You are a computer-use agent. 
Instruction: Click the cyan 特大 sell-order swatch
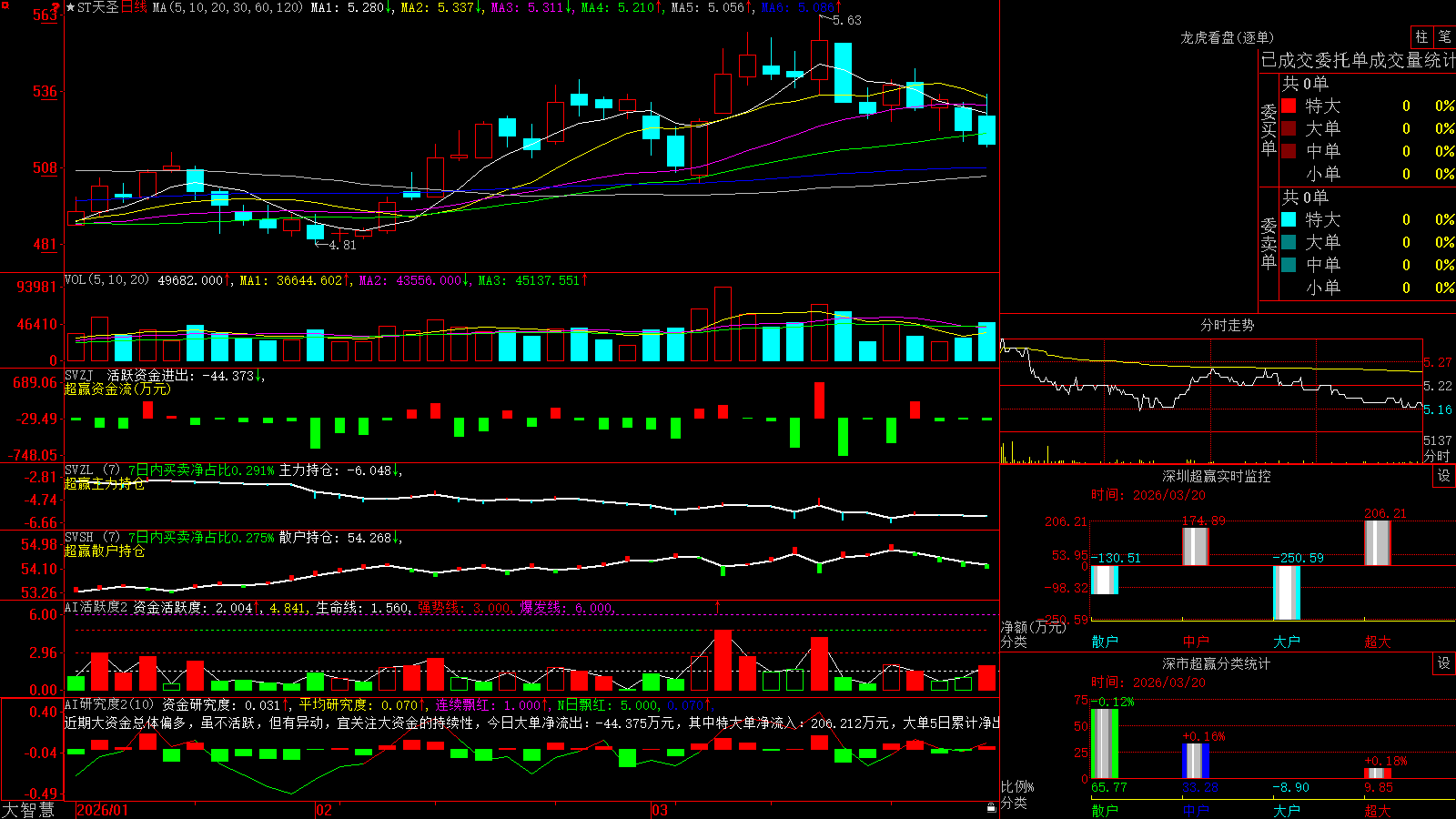(1289, 219)
